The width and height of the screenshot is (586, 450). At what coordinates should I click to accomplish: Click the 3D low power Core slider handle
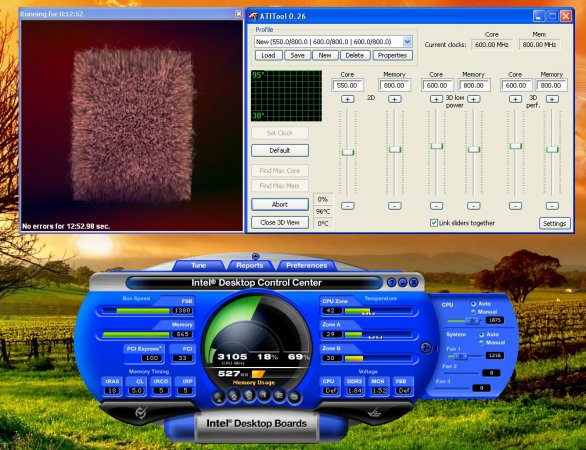[437, 146]
